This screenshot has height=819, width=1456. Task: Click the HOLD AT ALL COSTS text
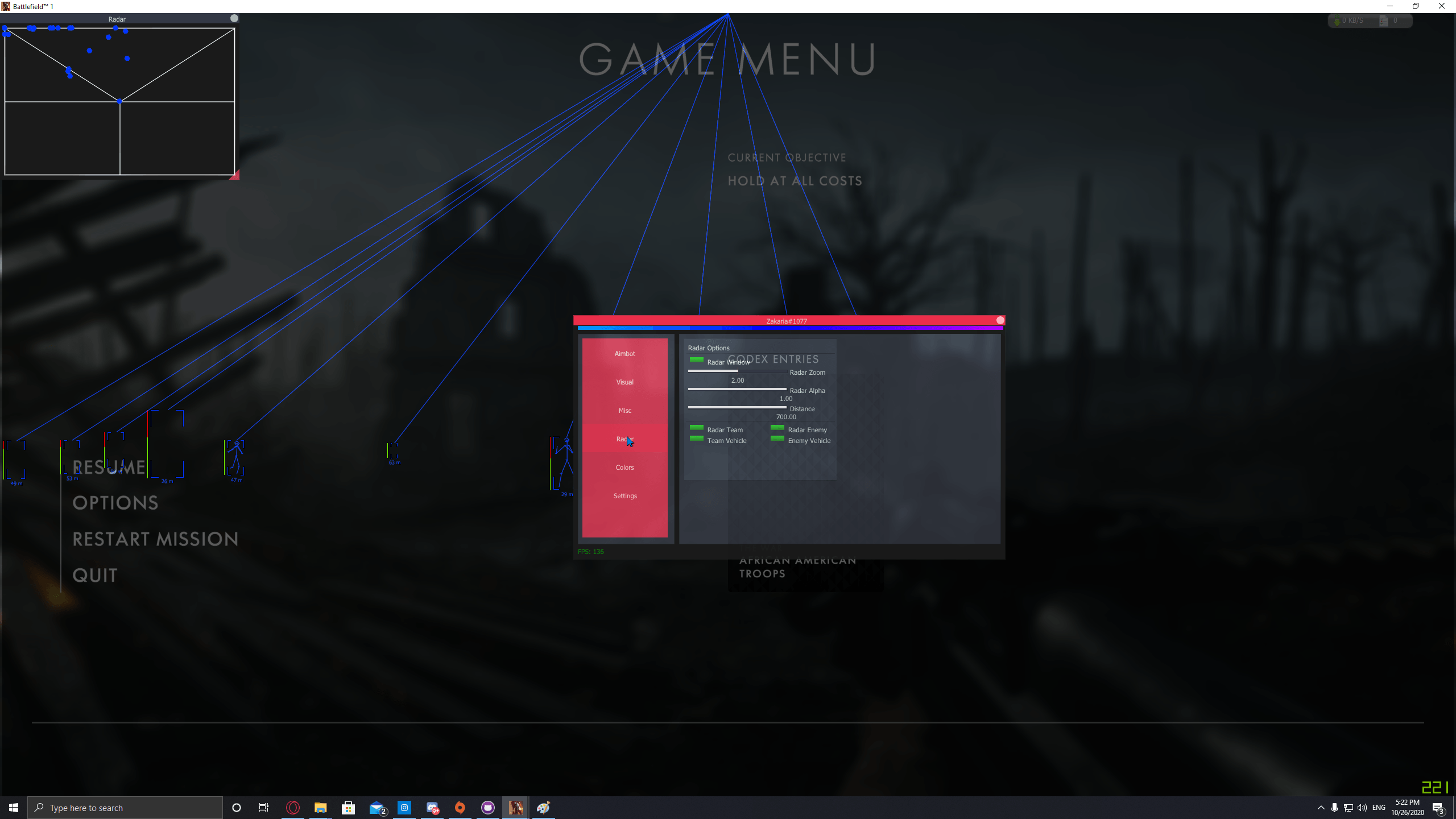coord(795,181)
